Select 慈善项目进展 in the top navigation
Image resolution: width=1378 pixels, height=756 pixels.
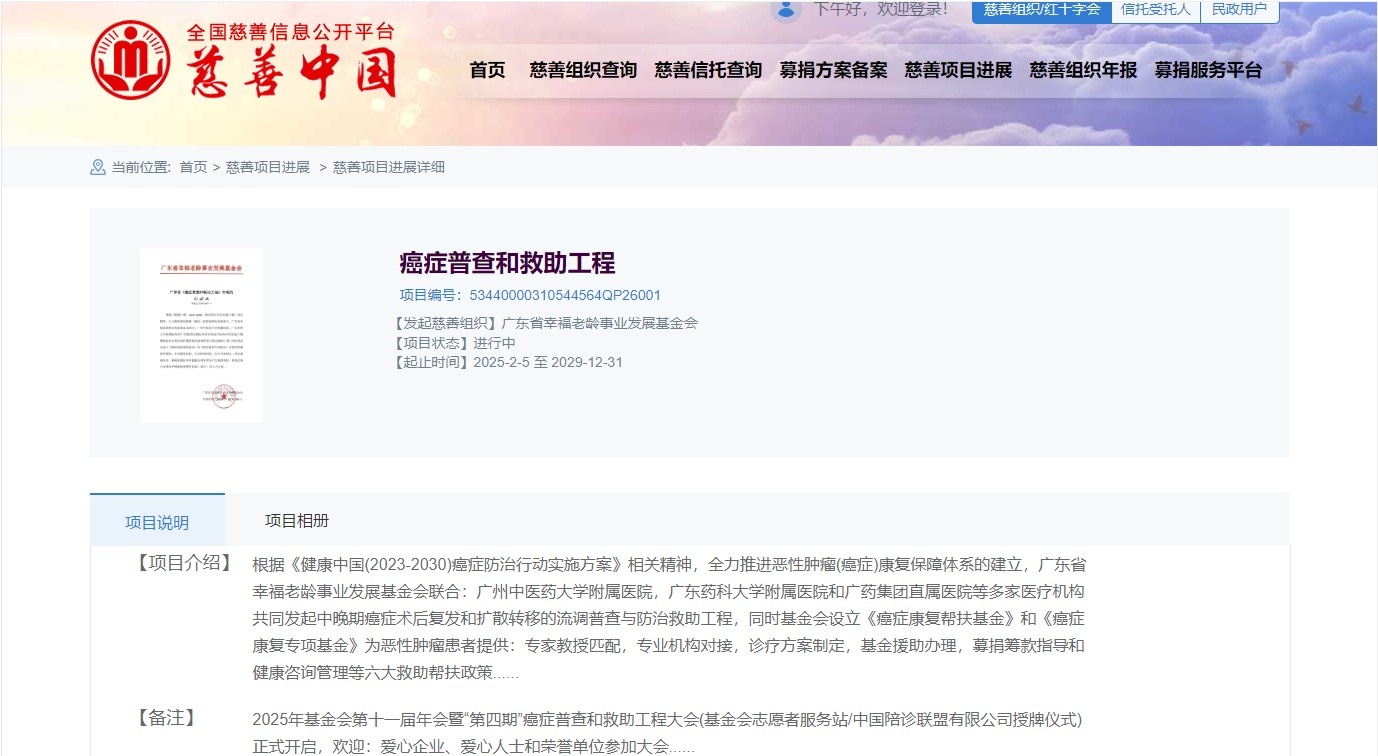958,70
